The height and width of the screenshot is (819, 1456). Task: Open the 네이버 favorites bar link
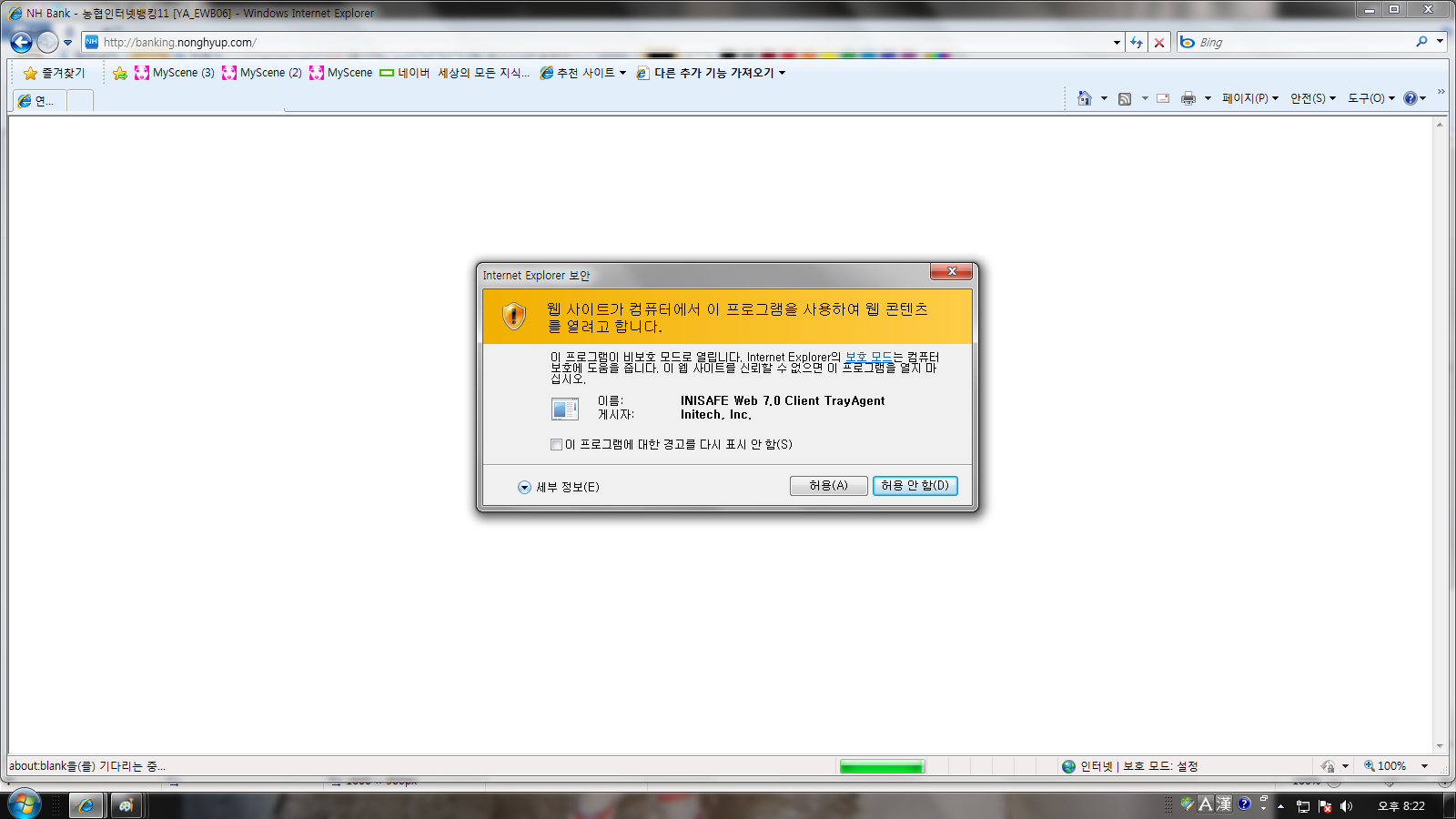pos(405,73)
